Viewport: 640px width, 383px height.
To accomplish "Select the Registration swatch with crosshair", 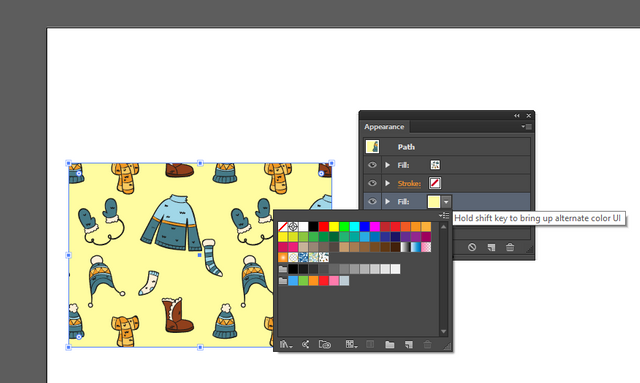I will [x=293, y=226].
